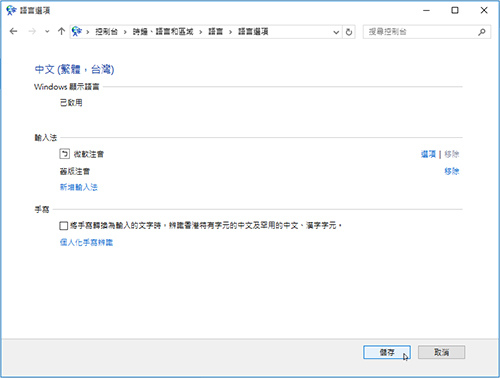Open address bar history dropdown
500x378 pixels.
pos(336,32)
